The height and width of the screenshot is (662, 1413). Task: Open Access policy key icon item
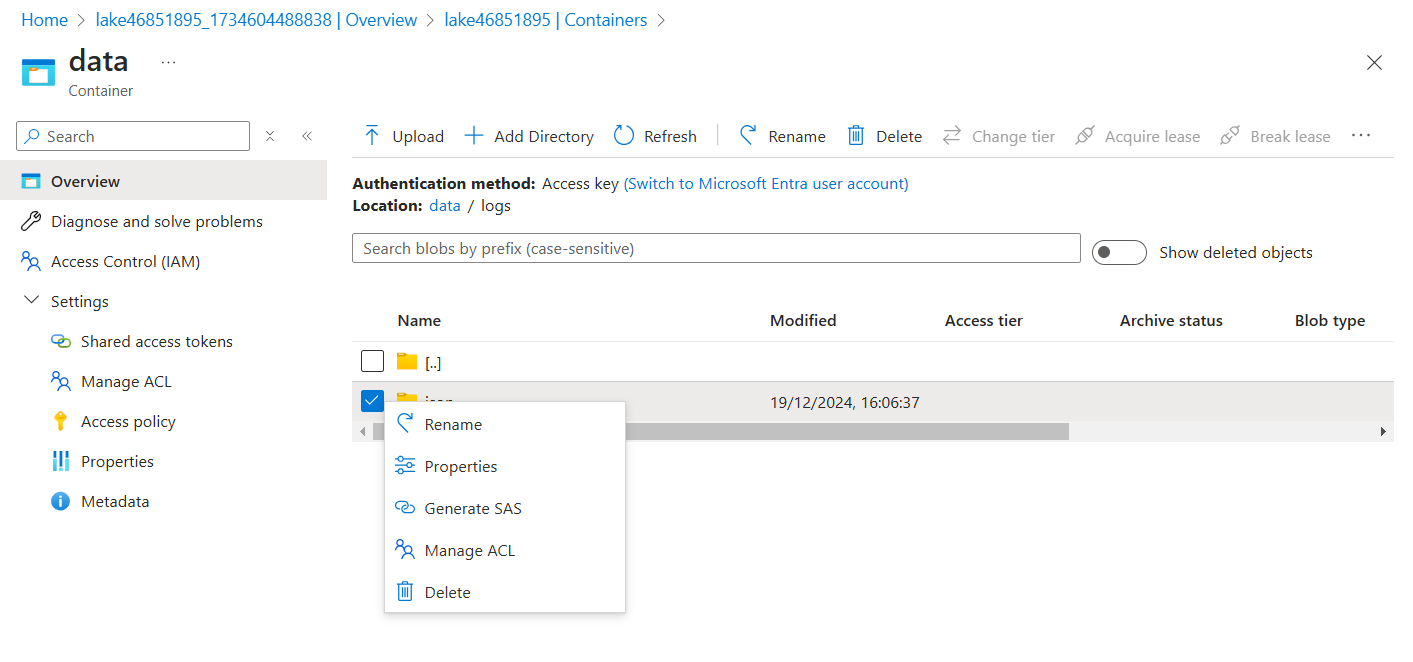61,422
